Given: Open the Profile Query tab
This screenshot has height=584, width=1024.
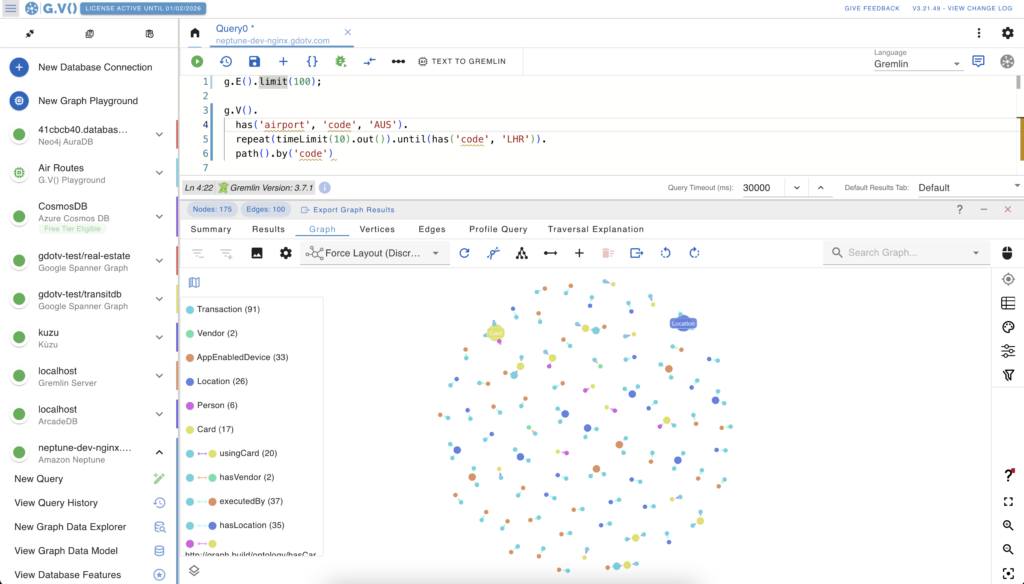Looking at the screenshot, I should [x=498, y=229].
